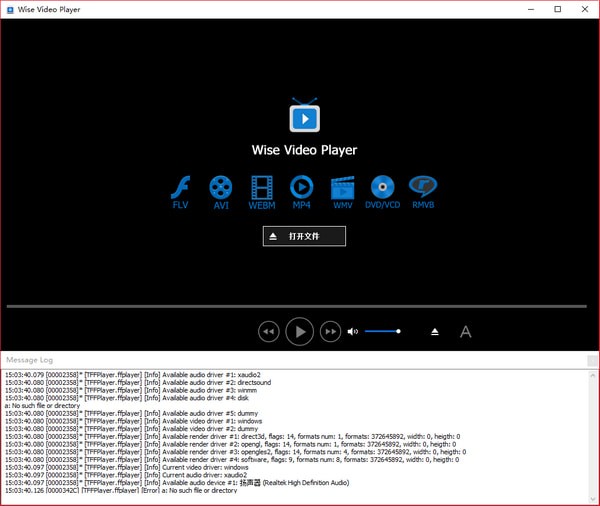600x506 pixels.
Task: Open subtitle settings via the A icon
Action: coord(465,331)
